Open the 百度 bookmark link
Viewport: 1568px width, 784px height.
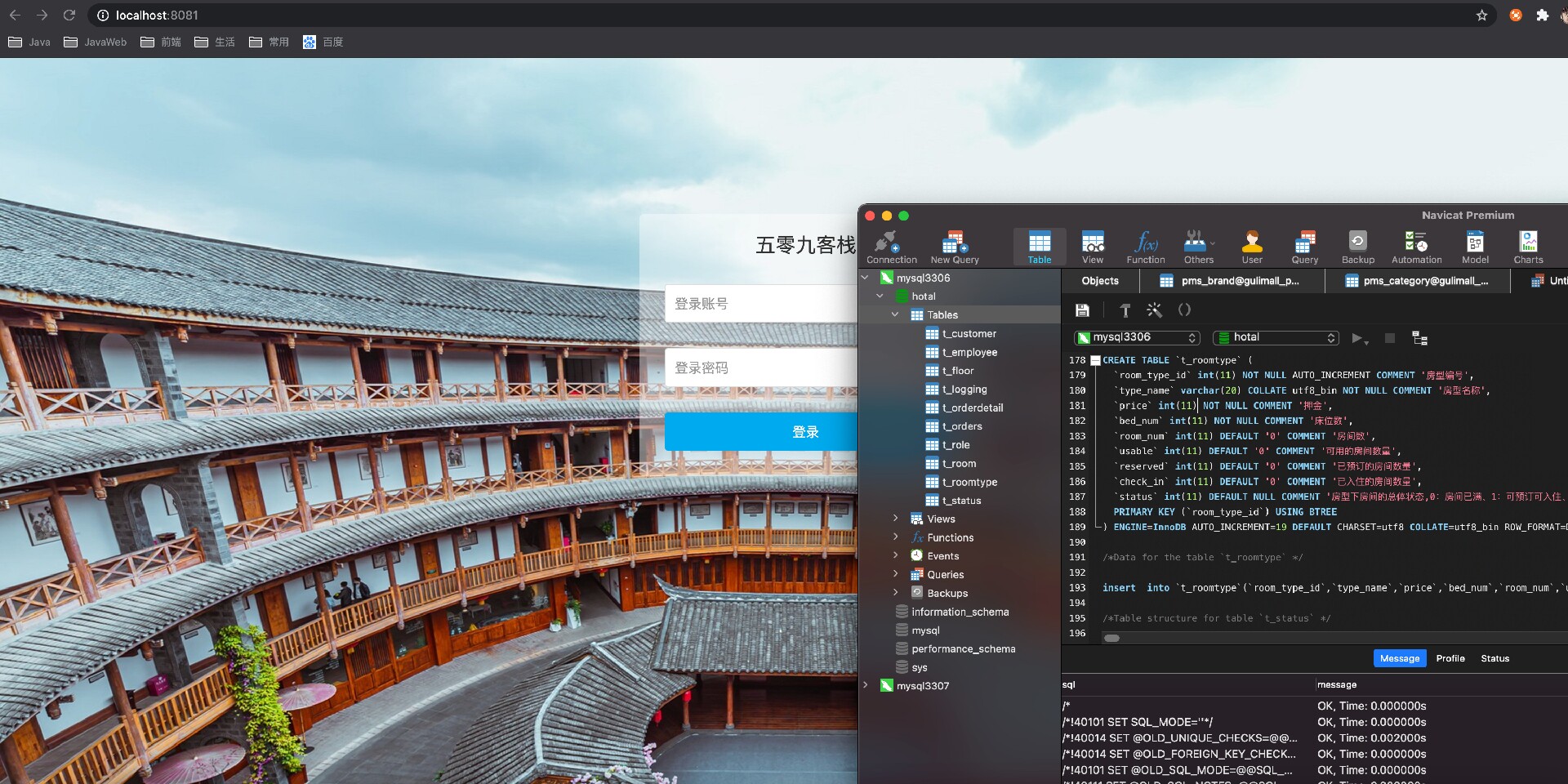coord(323,42)
